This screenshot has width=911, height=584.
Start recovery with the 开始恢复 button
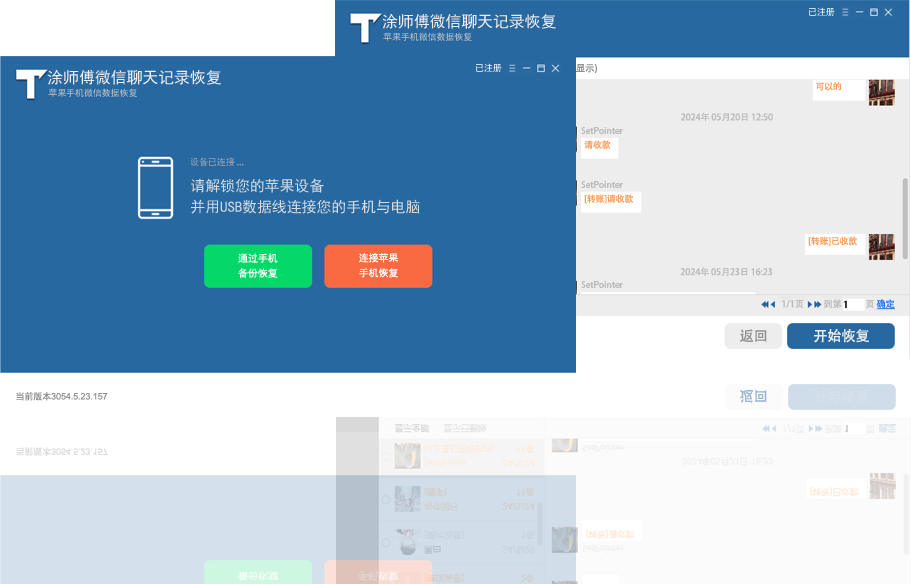pyautogui.click(x=841, y=336)
